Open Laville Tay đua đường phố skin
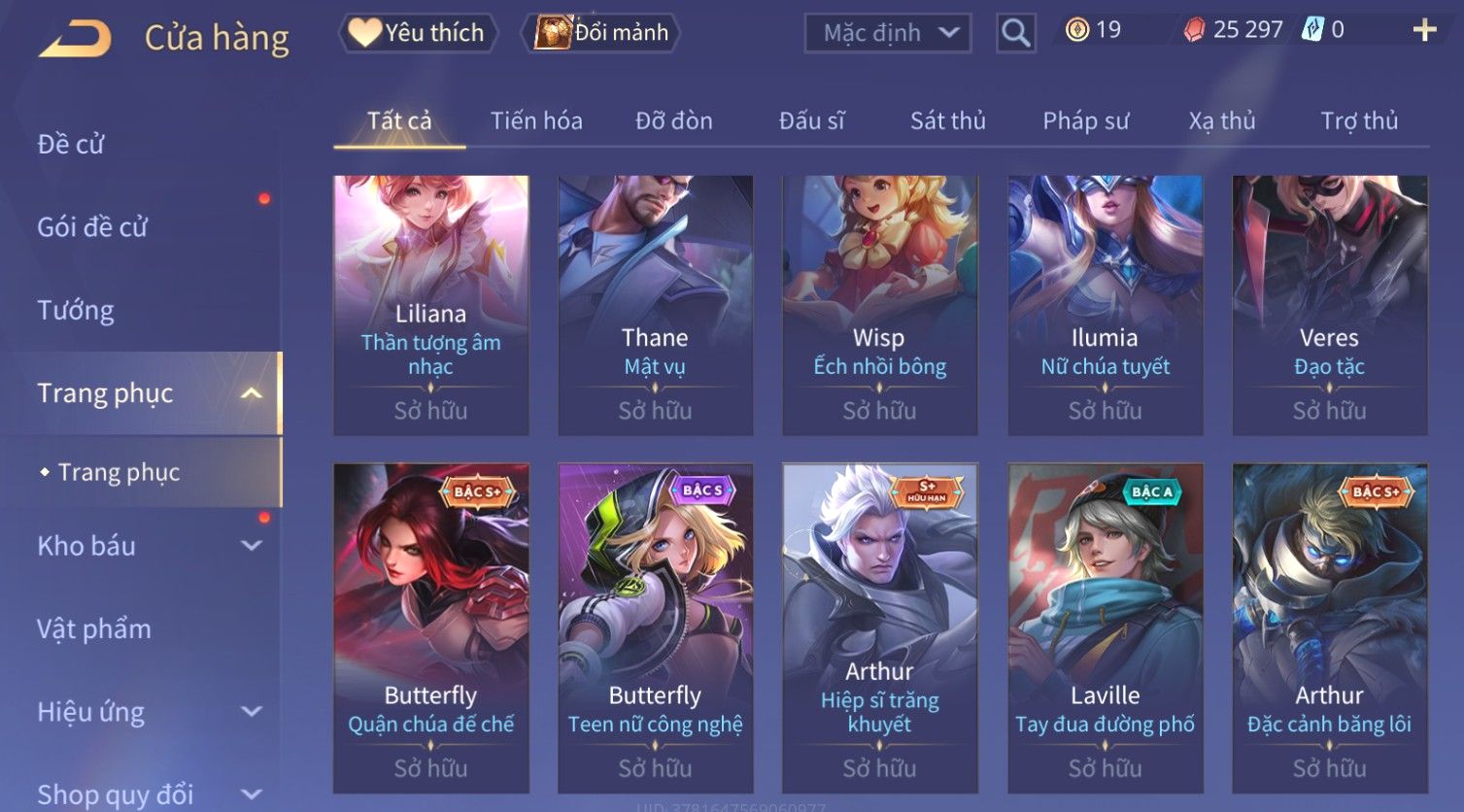This screenshot has width=1464, height=812. coord(1106,628)
